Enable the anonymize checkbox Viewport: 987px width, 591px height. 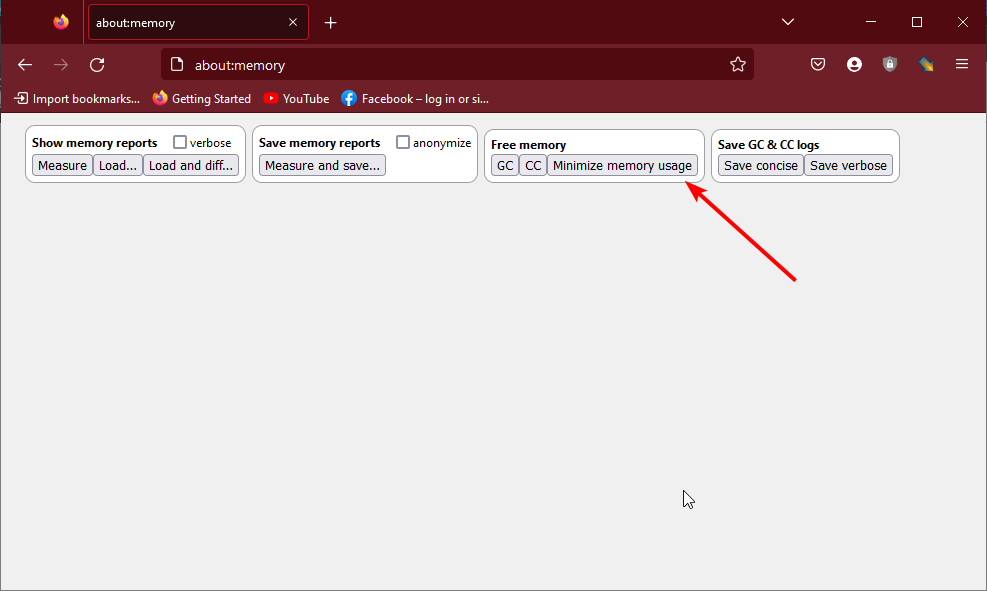point(403,142)
